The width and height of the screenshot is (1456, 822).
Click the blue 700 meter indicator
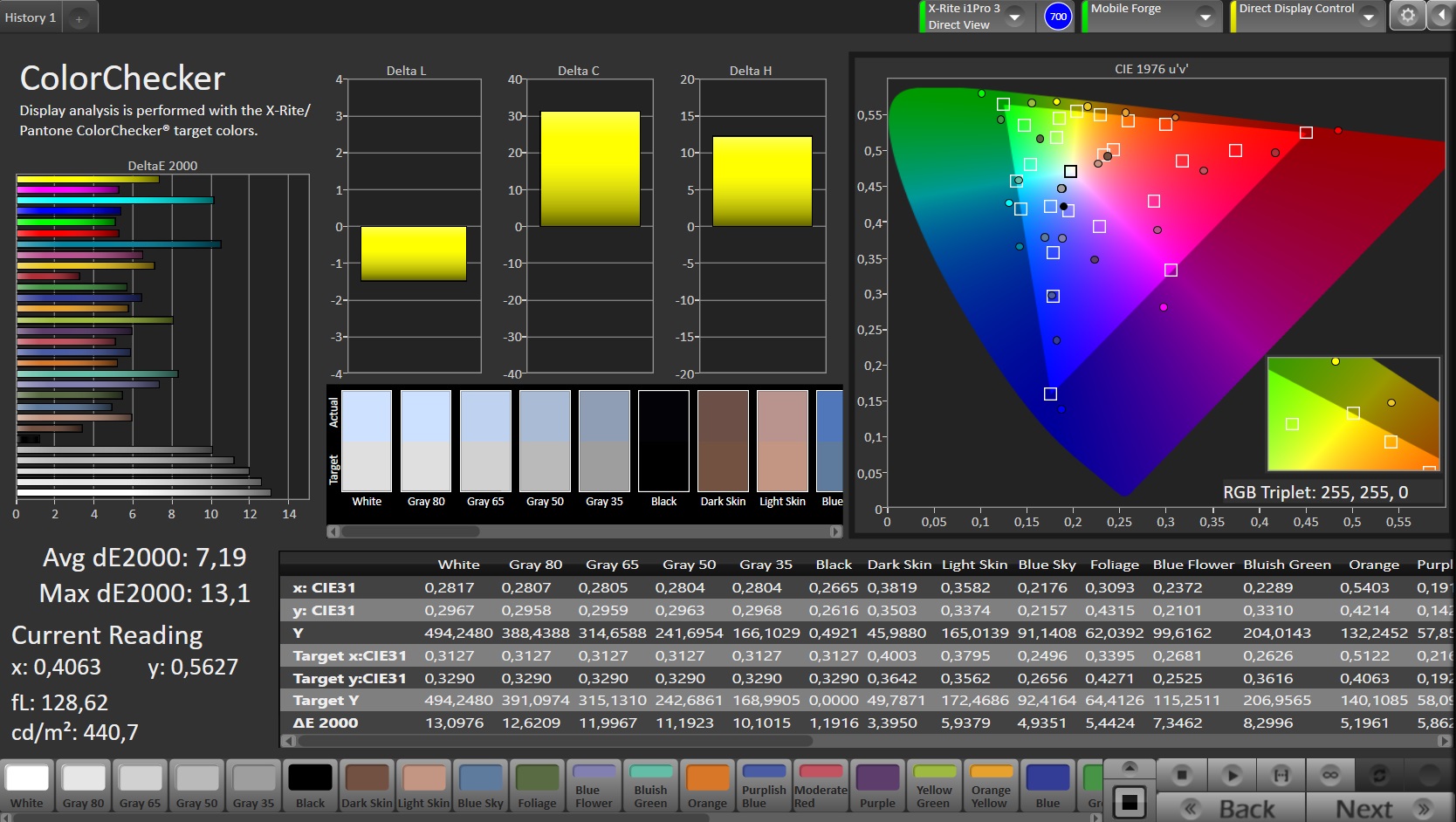point(1058,17)
